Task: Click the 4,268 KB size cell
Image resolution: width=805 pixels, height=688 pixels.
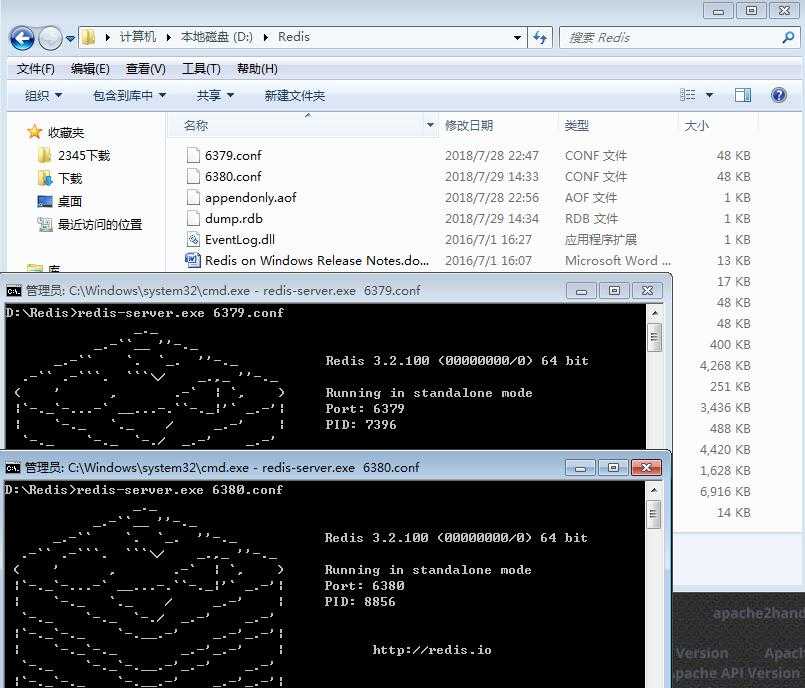Action: (725, 366)
